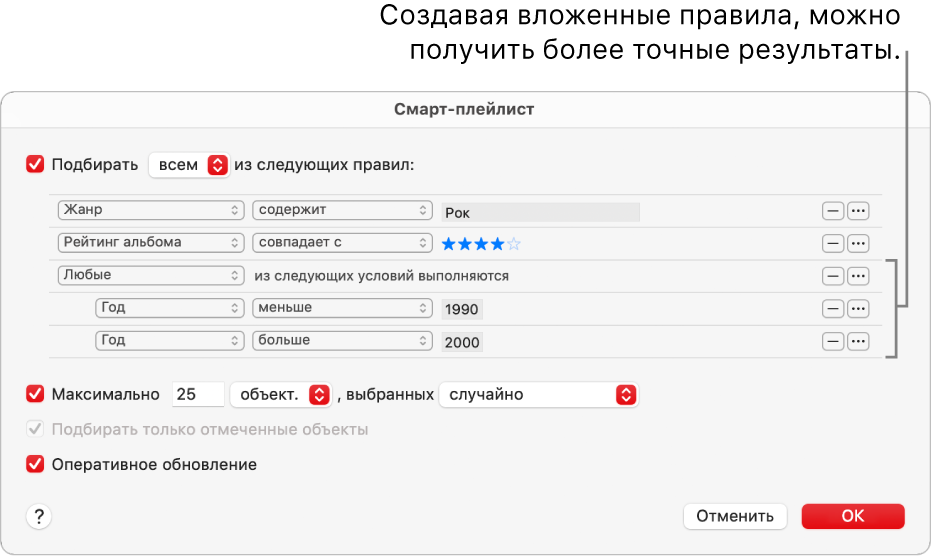Click ellipsis button on Рейтинг альбома row
Image resolution: width=931 pixels, height=556 pixels.
coord(858,243)
